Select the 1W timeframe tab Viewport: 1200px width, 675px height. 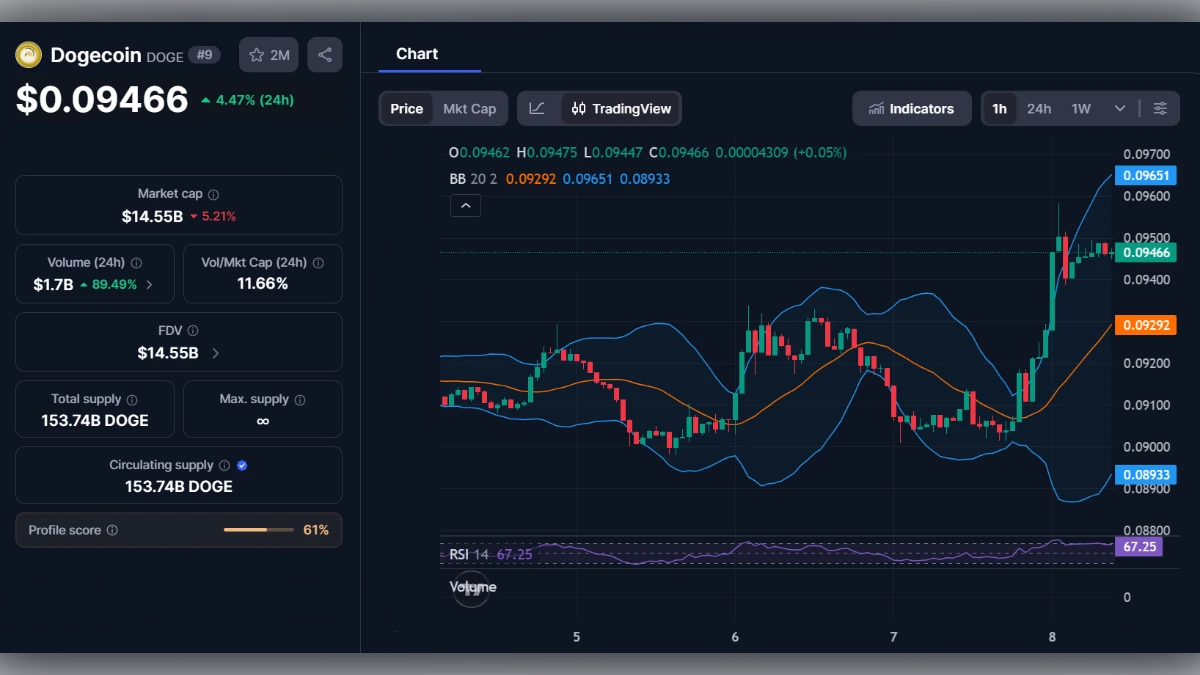1081,108
